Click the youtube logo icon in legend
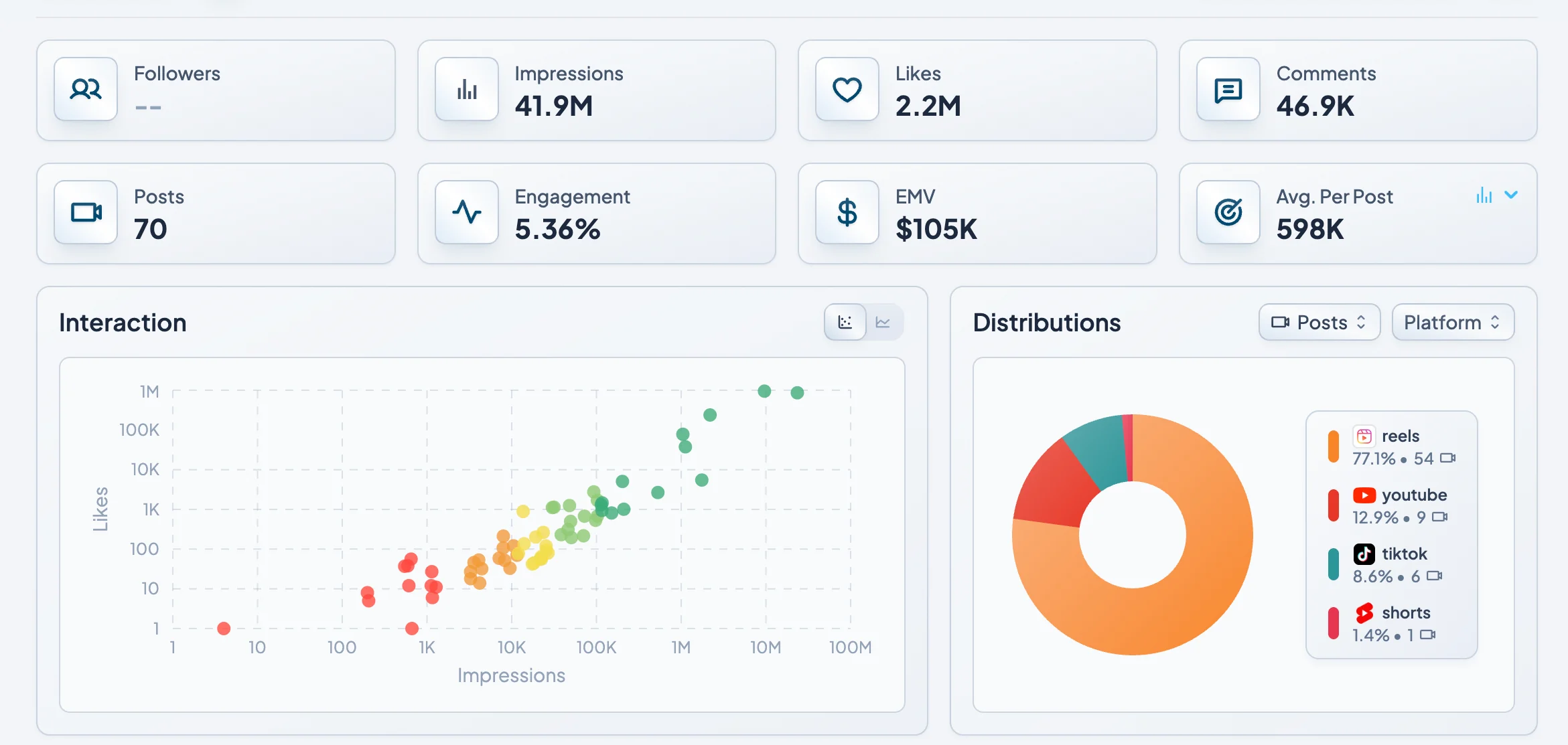This screenshot has height=745, width=1568. click(1364, 495)
